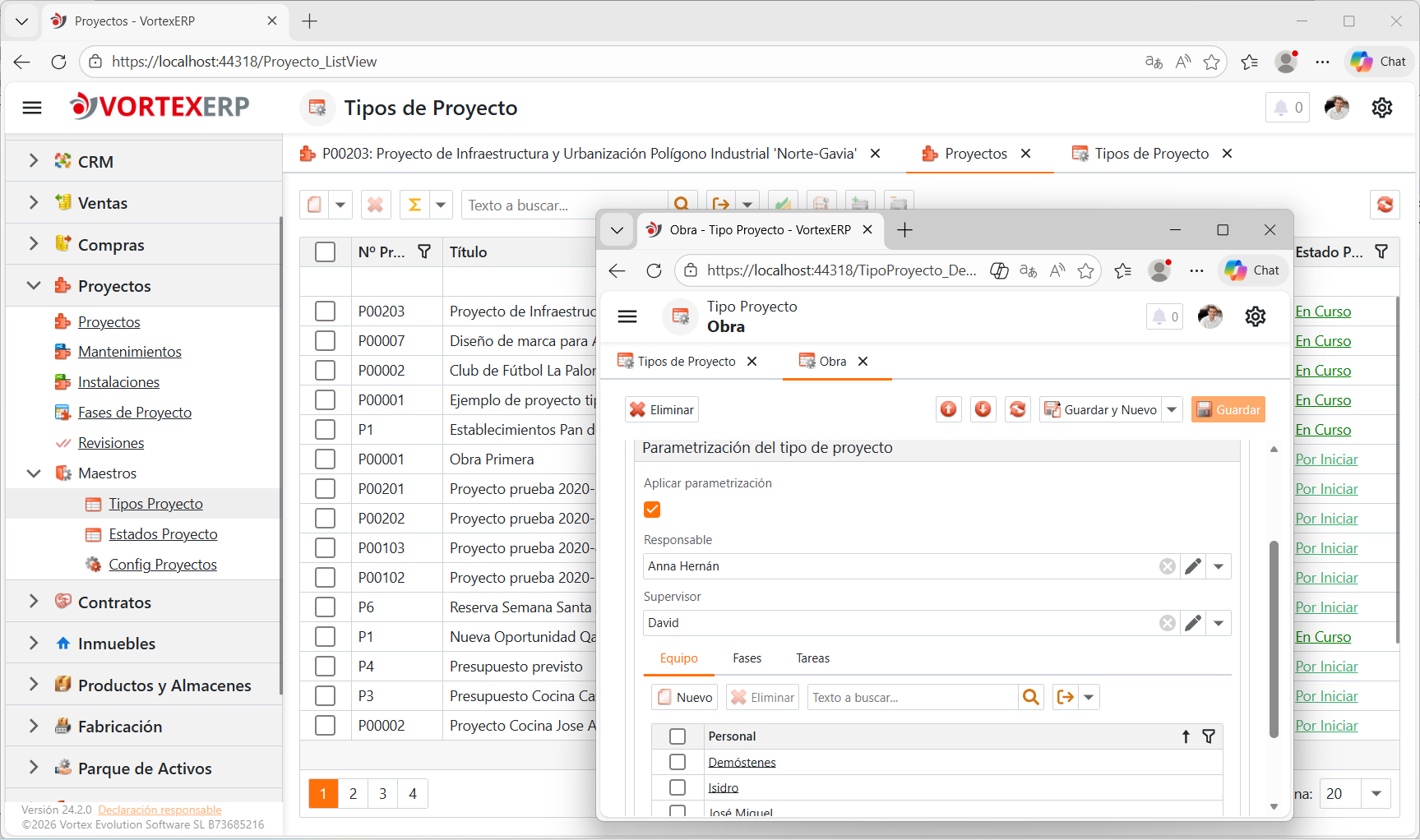Check the Obra Primera row checkbox
The image size is (1420, 840).
pyautogui.click(x=326, y=459)
